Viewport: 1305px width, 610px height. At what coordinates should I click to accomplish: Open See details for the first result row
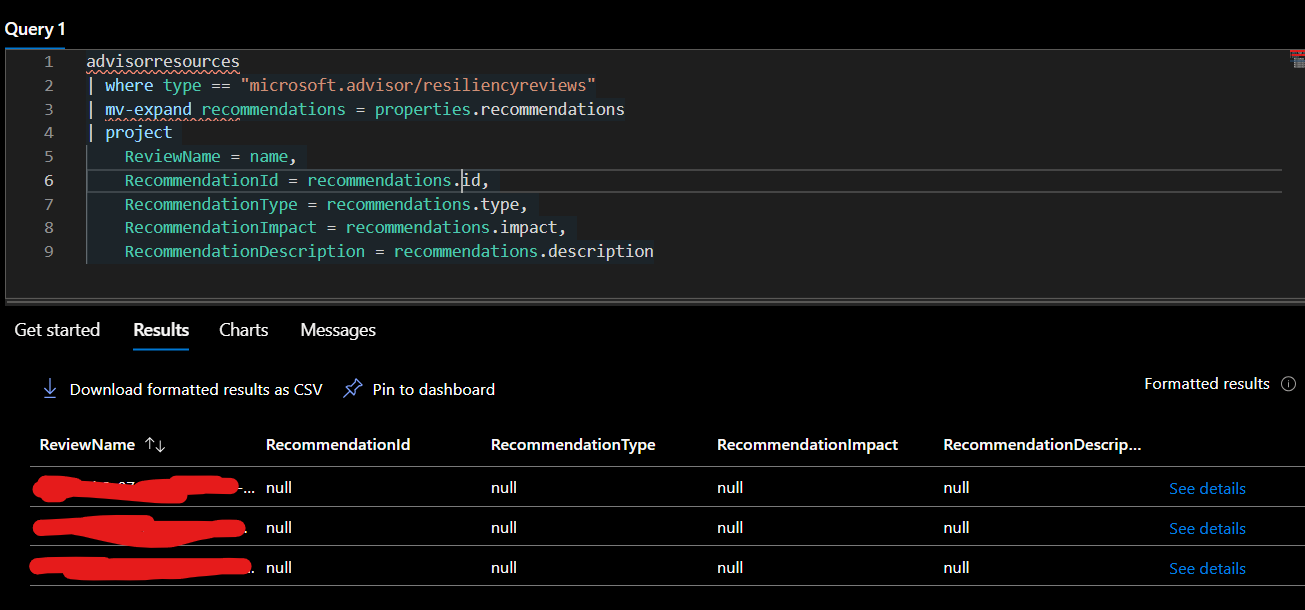(1207, 489)
